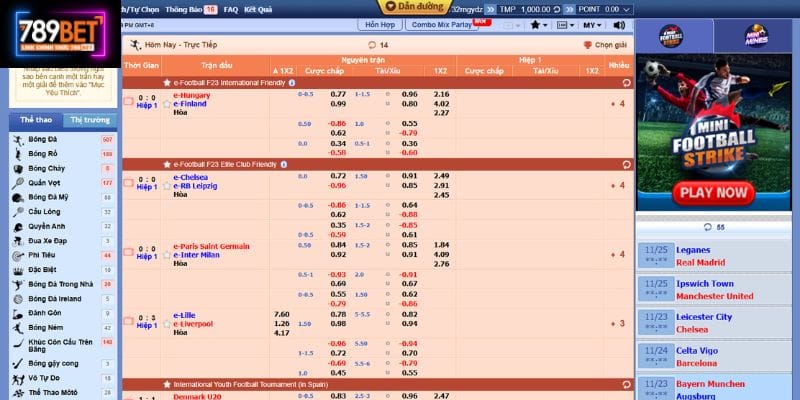Click the Combo Mix Parlay button

(x=442, y=24)
